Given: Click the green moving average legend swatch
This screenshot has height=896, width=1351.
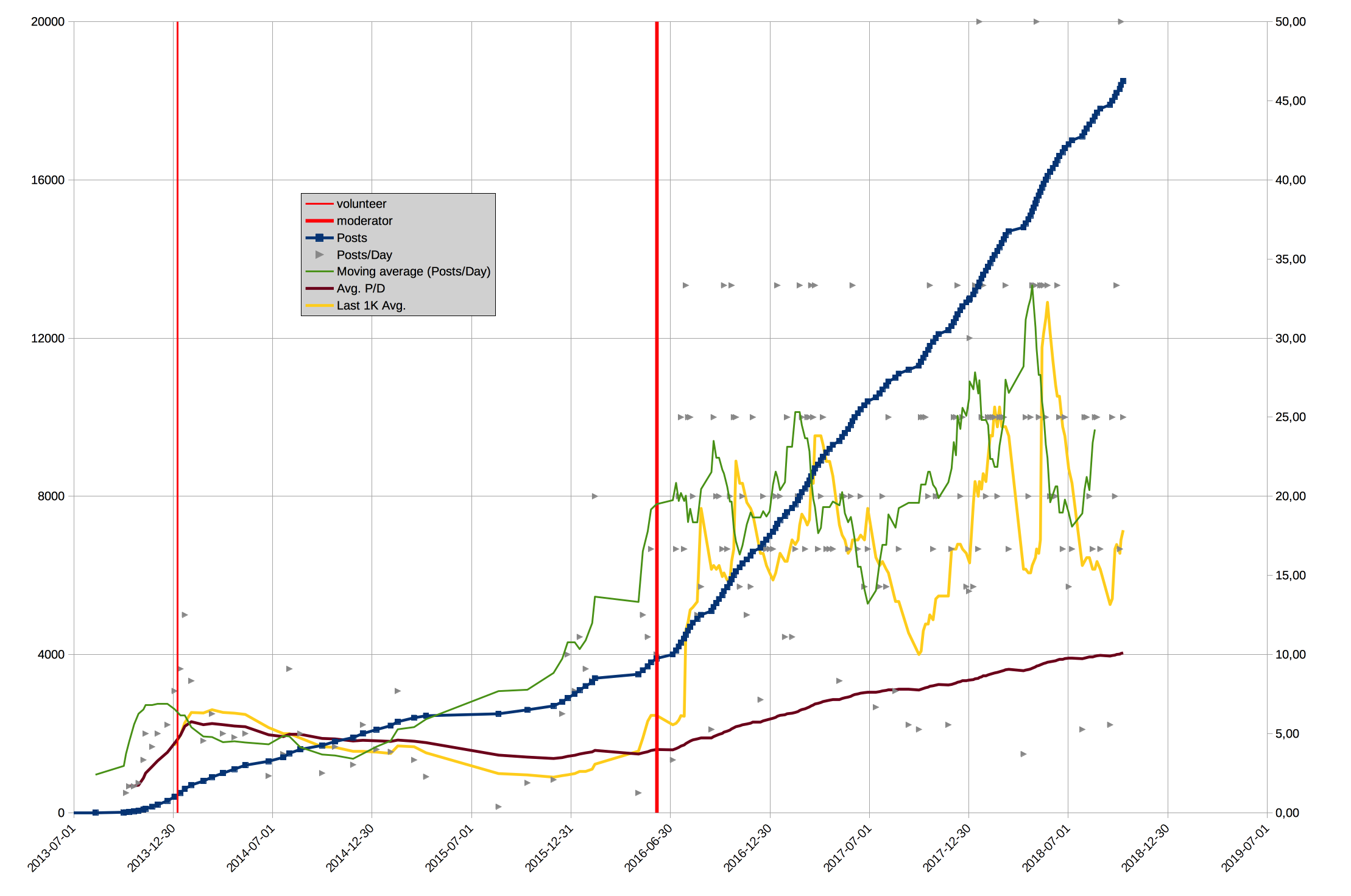Looking at the screenshot, I should [319, 271].
